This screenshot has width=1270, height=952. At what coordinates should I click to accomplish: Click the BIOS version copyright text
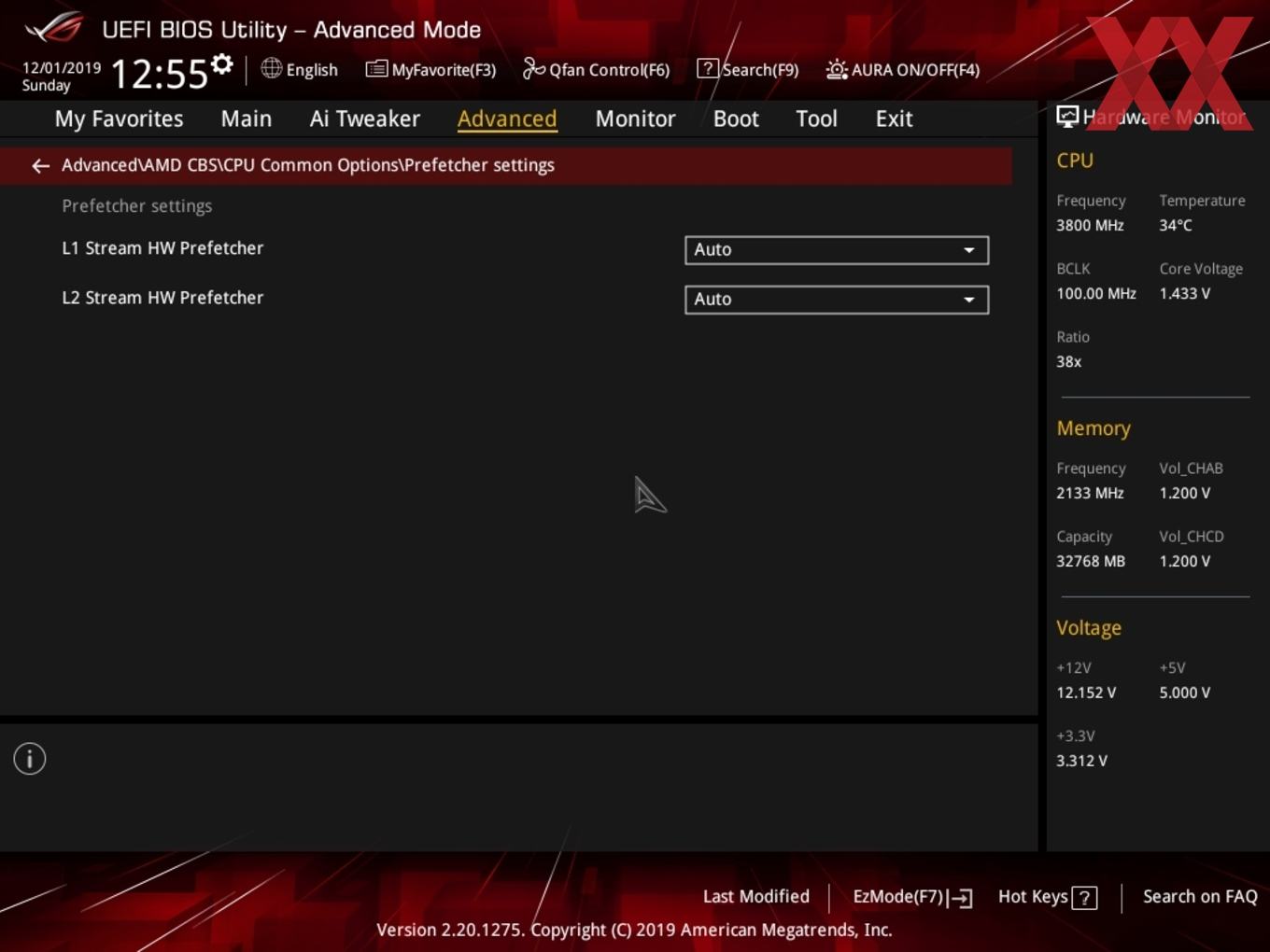[x=634, y=931]
